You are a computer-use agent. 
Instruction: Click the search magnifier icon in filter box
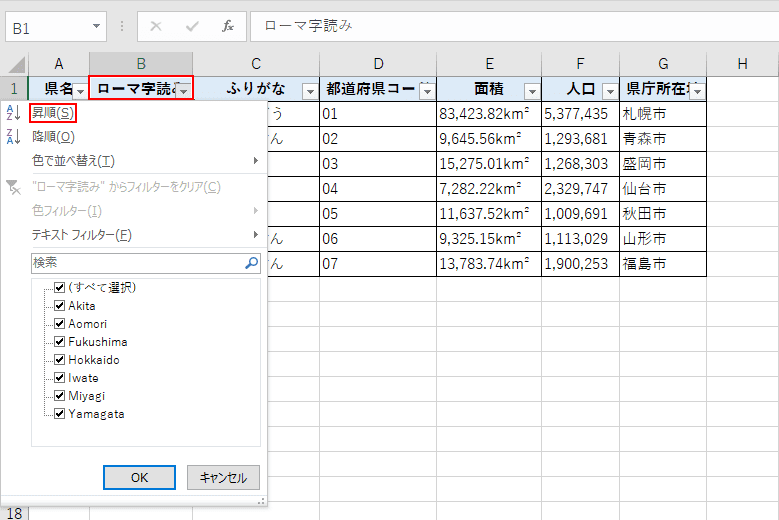tap(252, 263)
